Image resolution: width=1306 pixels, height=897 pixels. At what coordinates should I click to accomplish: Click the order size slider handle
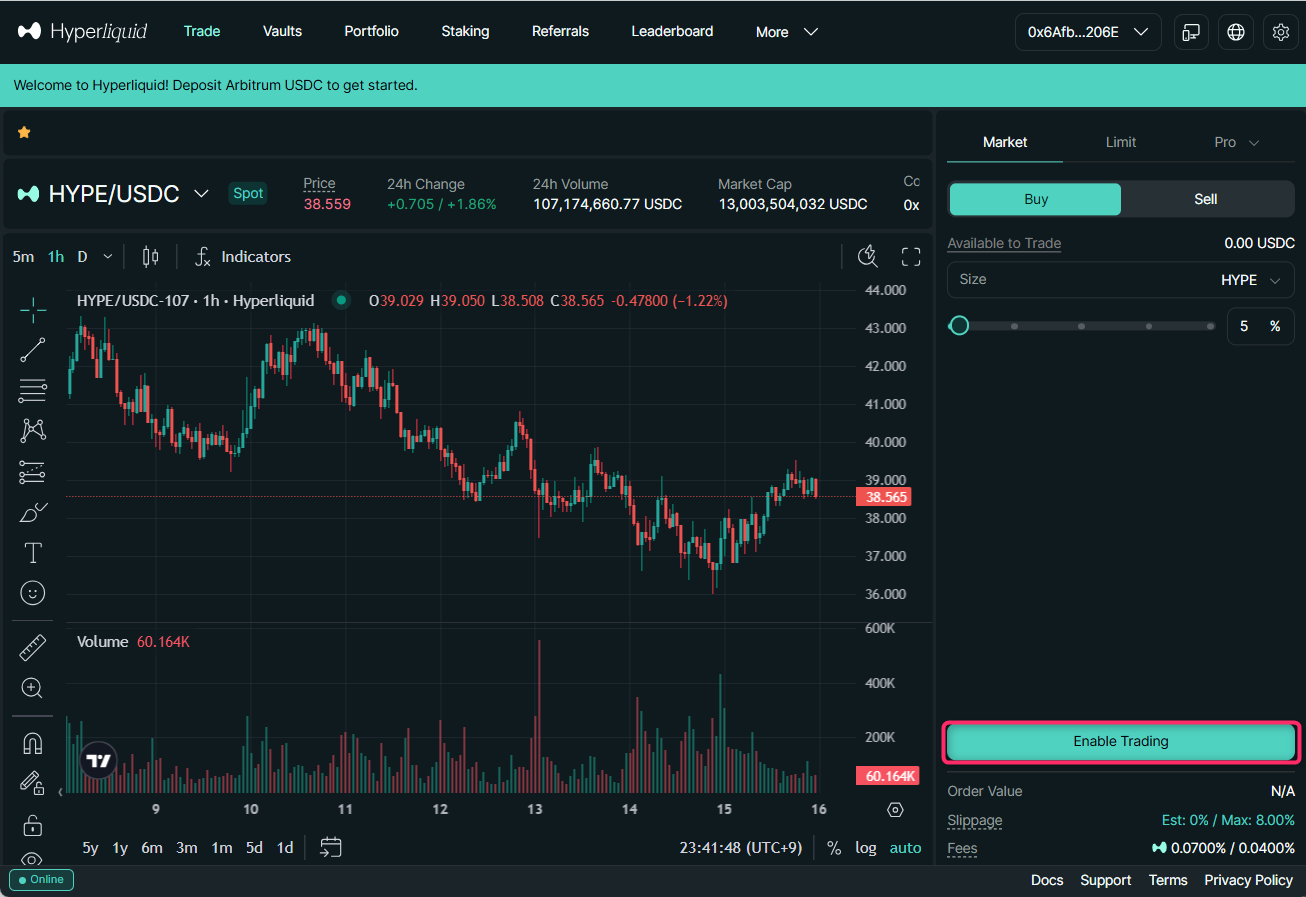tap(958, 325)
